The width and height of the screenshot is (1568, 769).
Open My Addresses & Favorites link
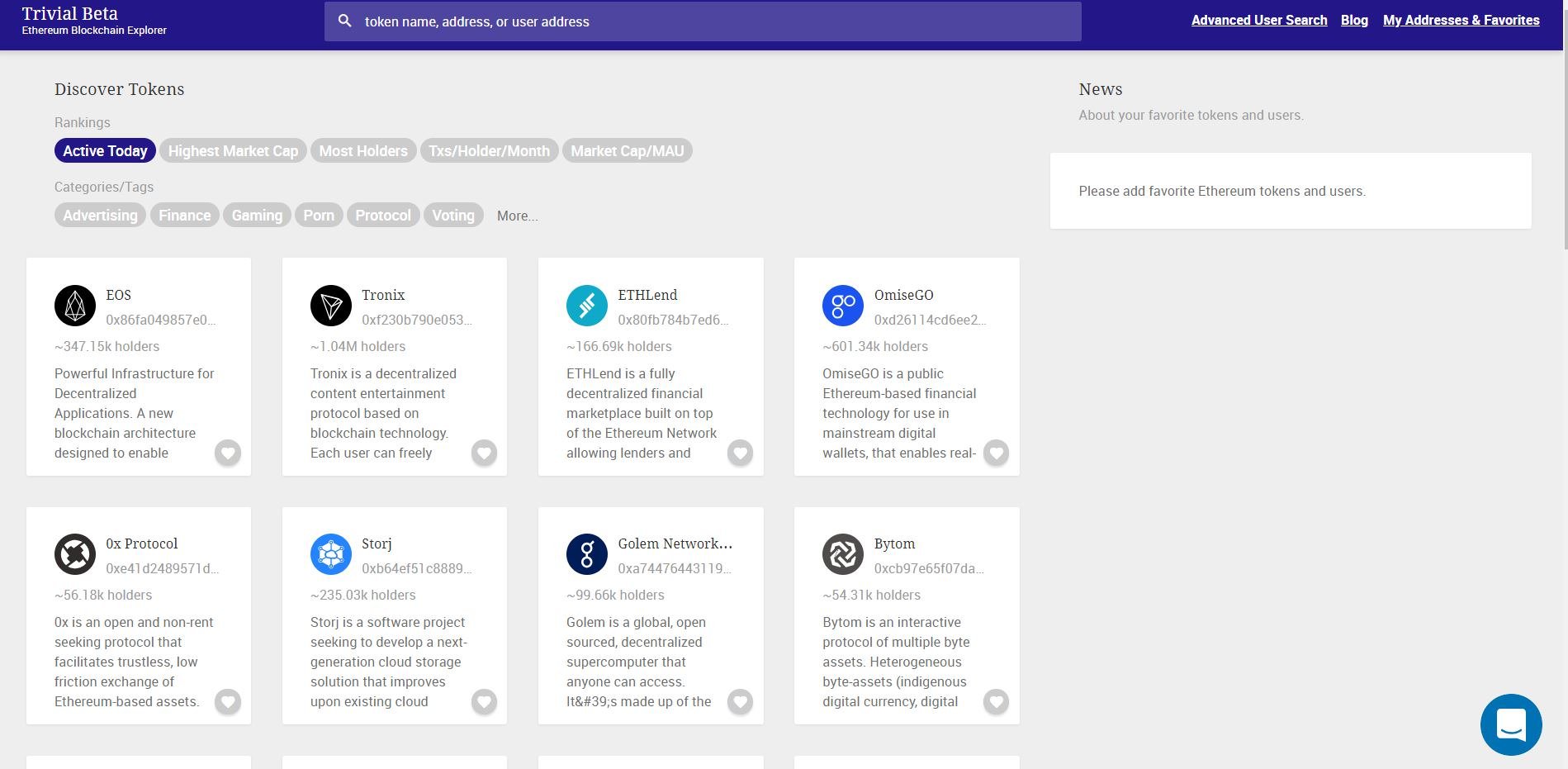(x=1461, y=20)
